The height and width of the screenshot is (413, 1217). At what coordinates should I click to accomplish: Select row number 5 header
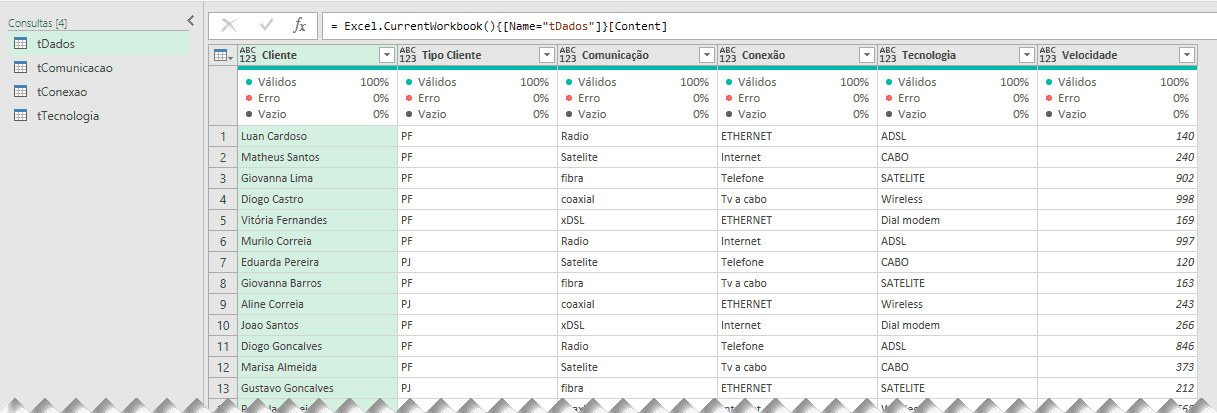pos(223,220)
